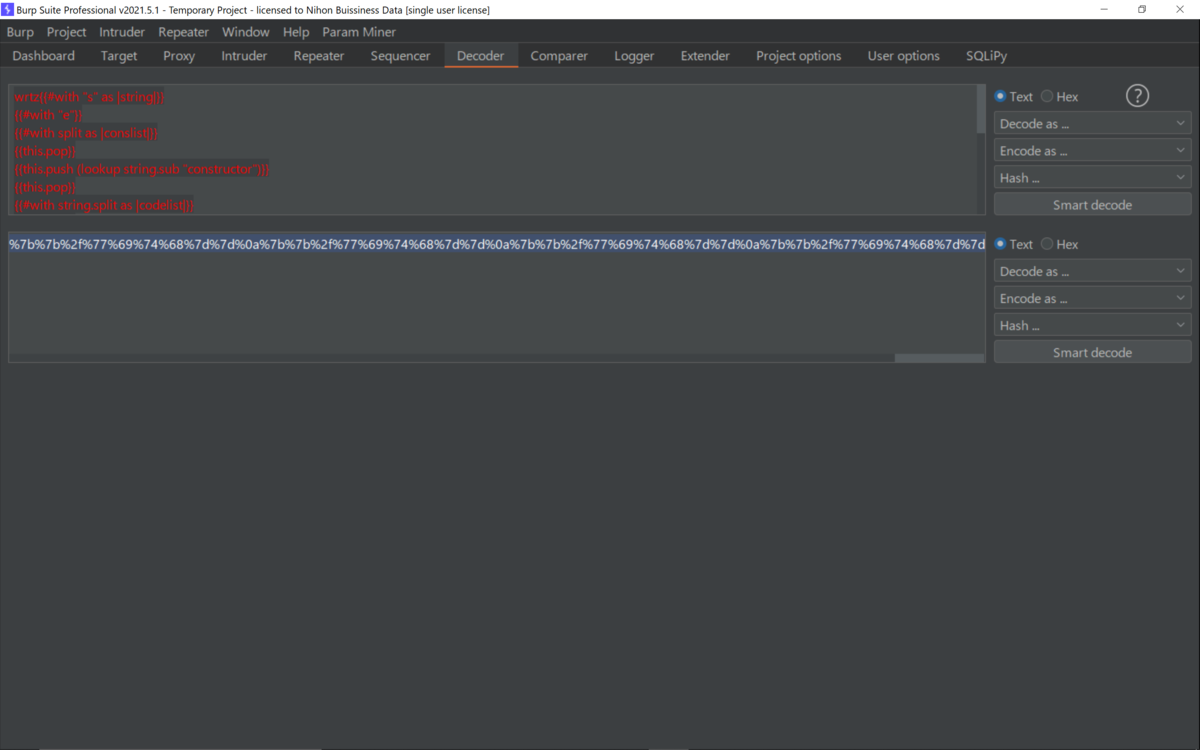
Task: Close the Burp Suite window
Action: pos(1180,9)
